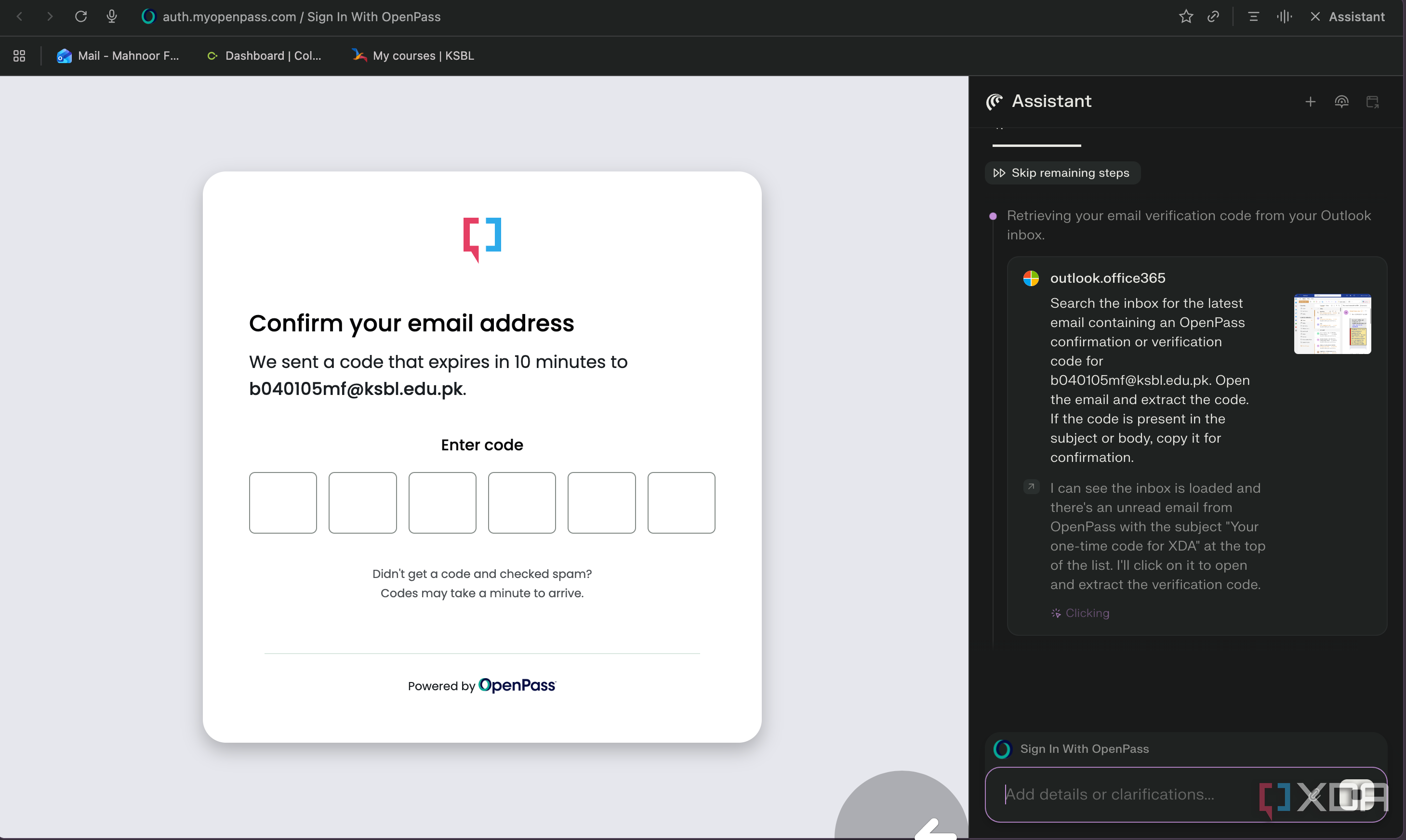Viewport: 1406px width, 840px height.
Task: Bookmark this page with the star icon
Action: tap(1186, 16)
